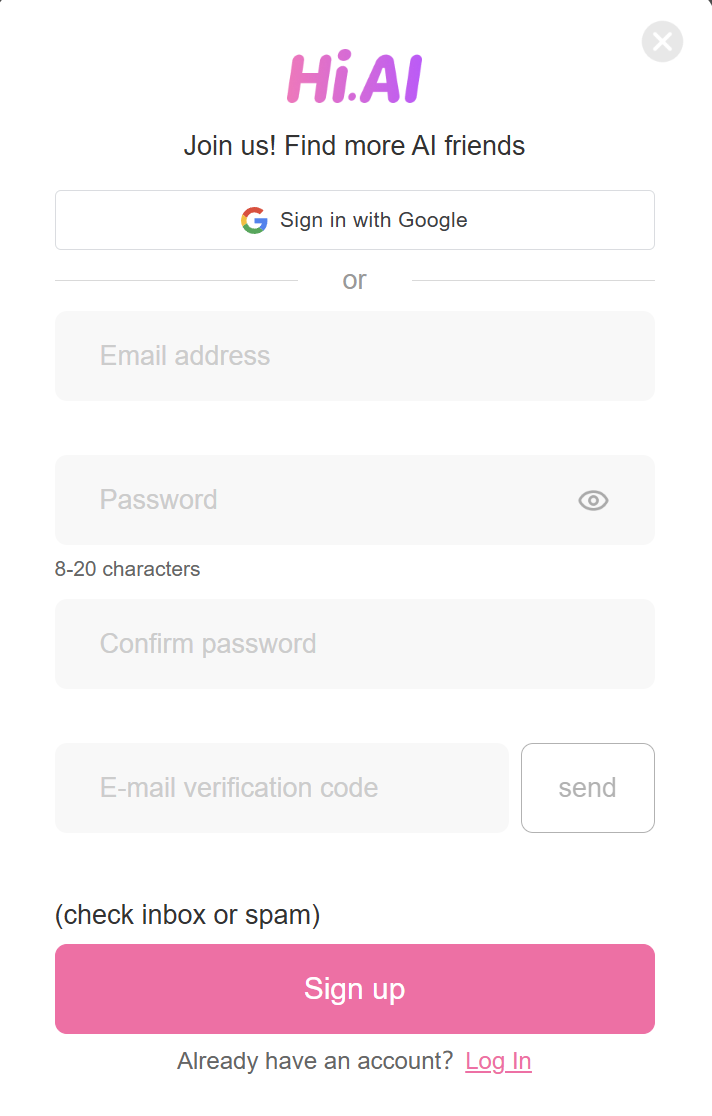The height and width of the screenshot is (1116, 712).
Task: Click the 'Sign in with Google' label text
Action: (x=374, y=221)
